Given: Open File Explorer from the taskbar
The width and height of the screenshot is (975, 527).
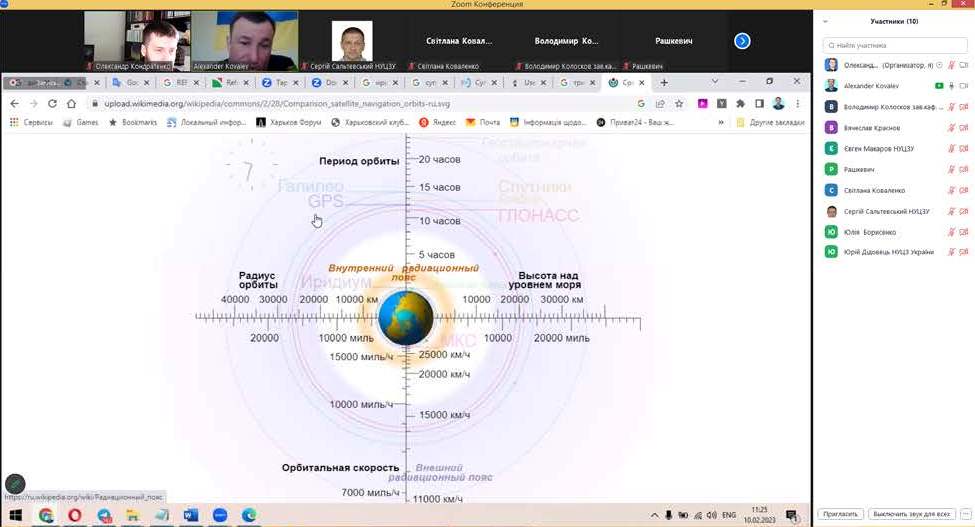Looking at the screenshot, I should [x=132, y=515].
